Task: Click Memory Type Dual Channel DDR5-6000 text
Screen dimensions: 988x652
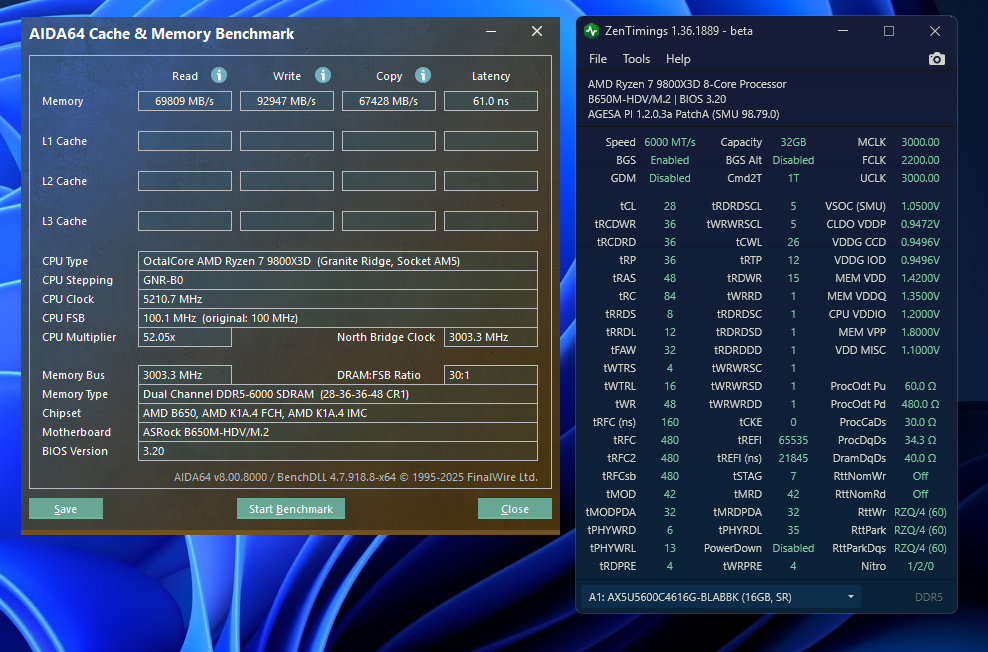Action: (x=338, y=394)
